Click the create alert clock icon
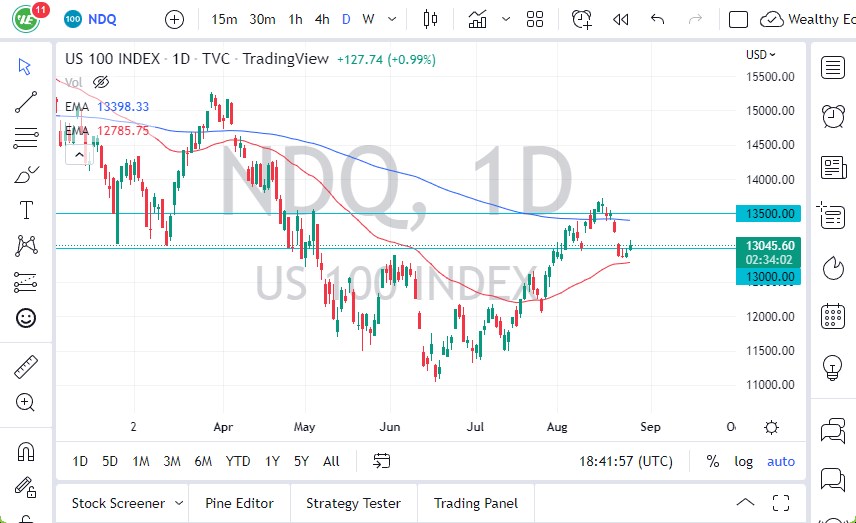Screen dimensions: 856x523 click(581, 19)
